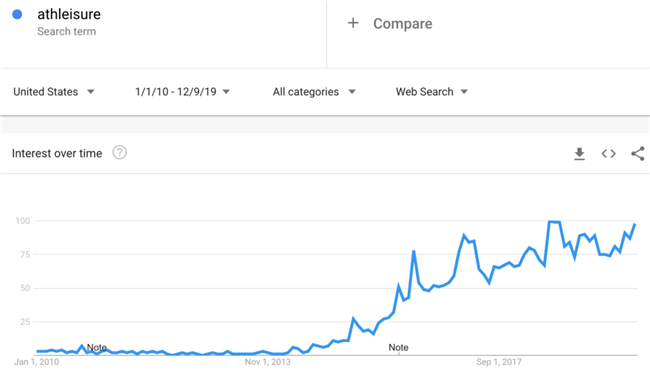The width and height of the screenshot is (650, 373).
Task: Click the blue dot next to athleisure
Action: (x=17, y=15)
